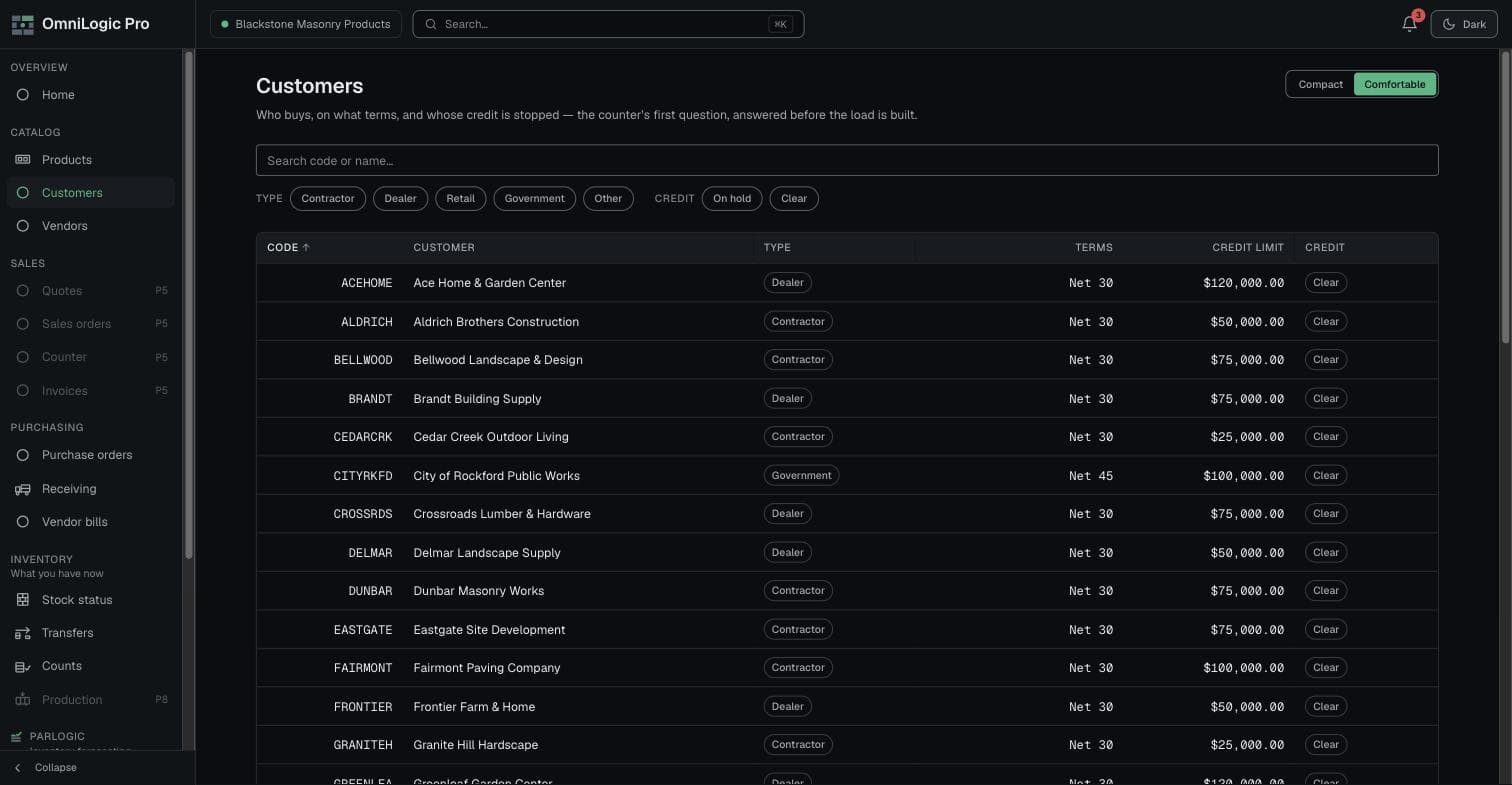Click the ParLogic chart icon
The image size is (1512, 785).
point(16,737)
